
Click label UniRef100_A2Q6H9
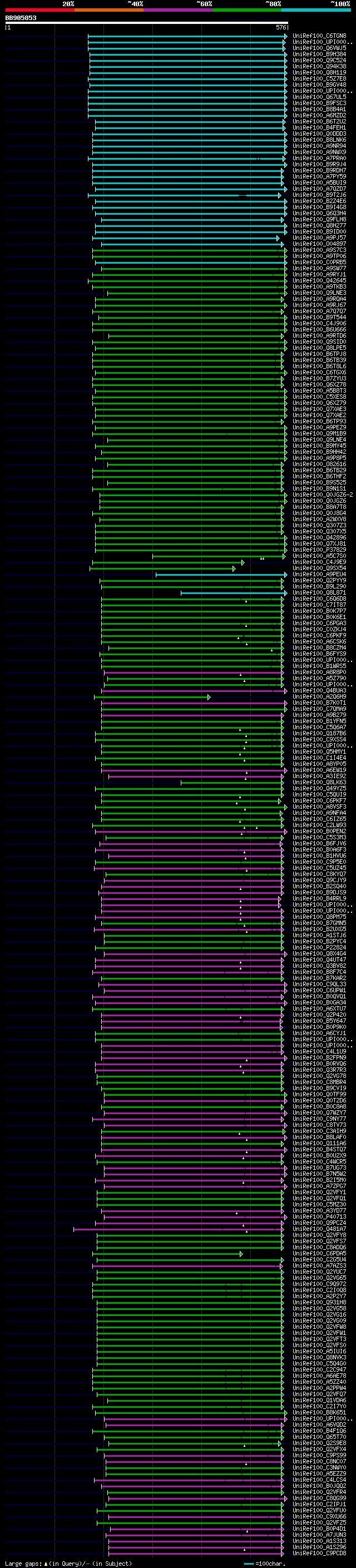click(x=319, y=696)
